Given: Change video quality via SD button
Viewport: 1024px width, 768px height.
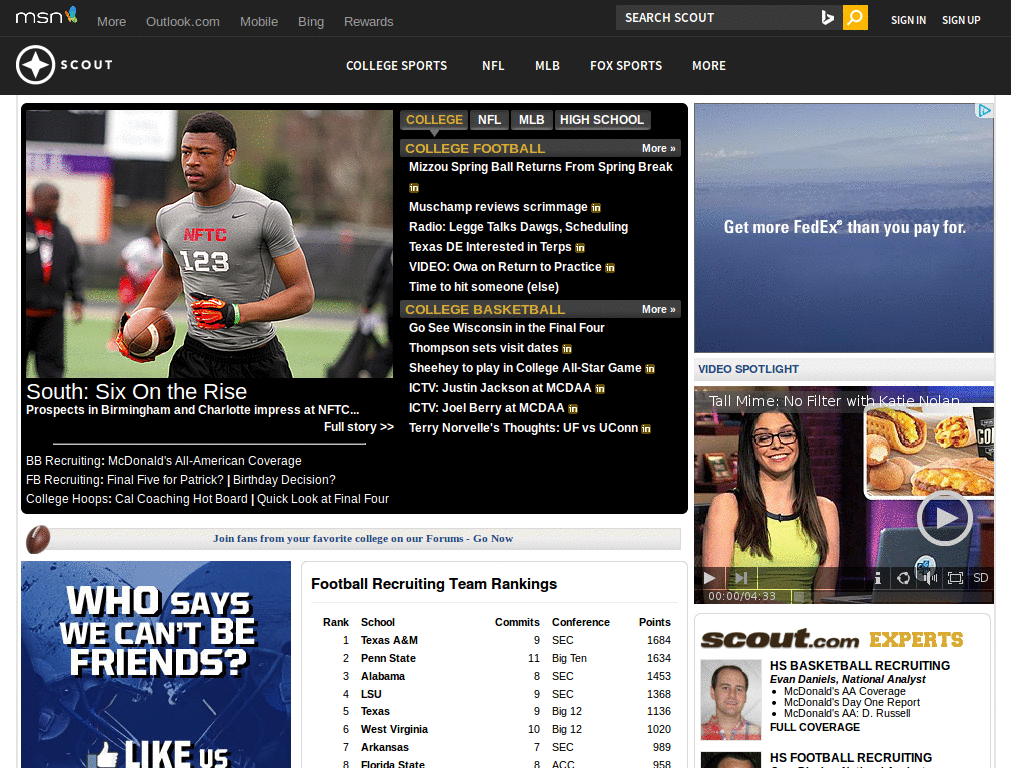Looking at the screenshot, I should pos(980,578).
